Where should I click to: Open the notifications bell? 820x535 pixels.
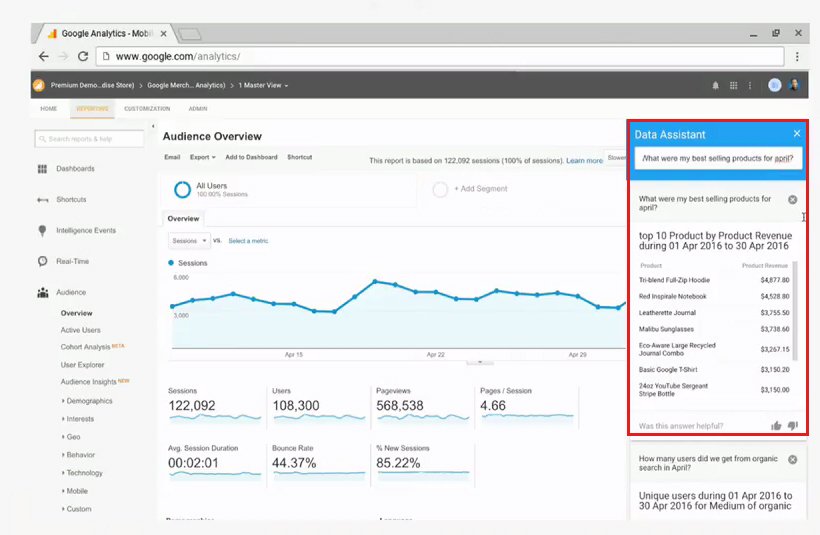pyautogui.click(x=715, y=85)
